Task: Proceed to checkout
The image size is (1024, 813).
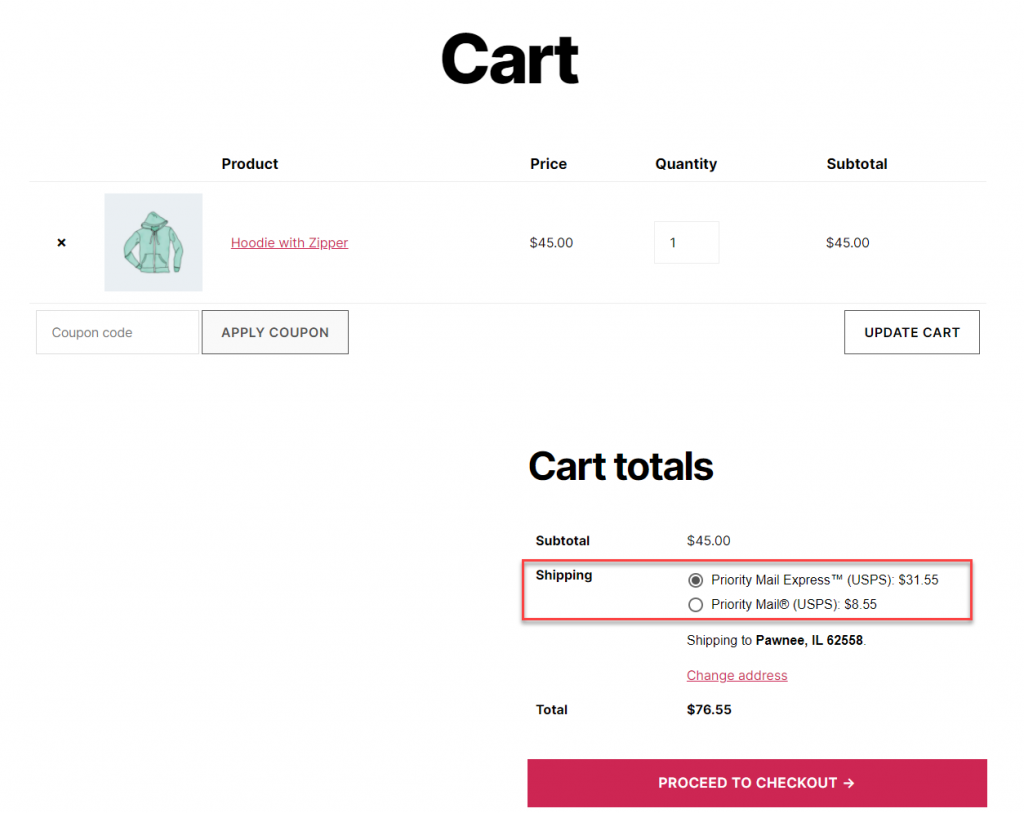Action: 757,783
